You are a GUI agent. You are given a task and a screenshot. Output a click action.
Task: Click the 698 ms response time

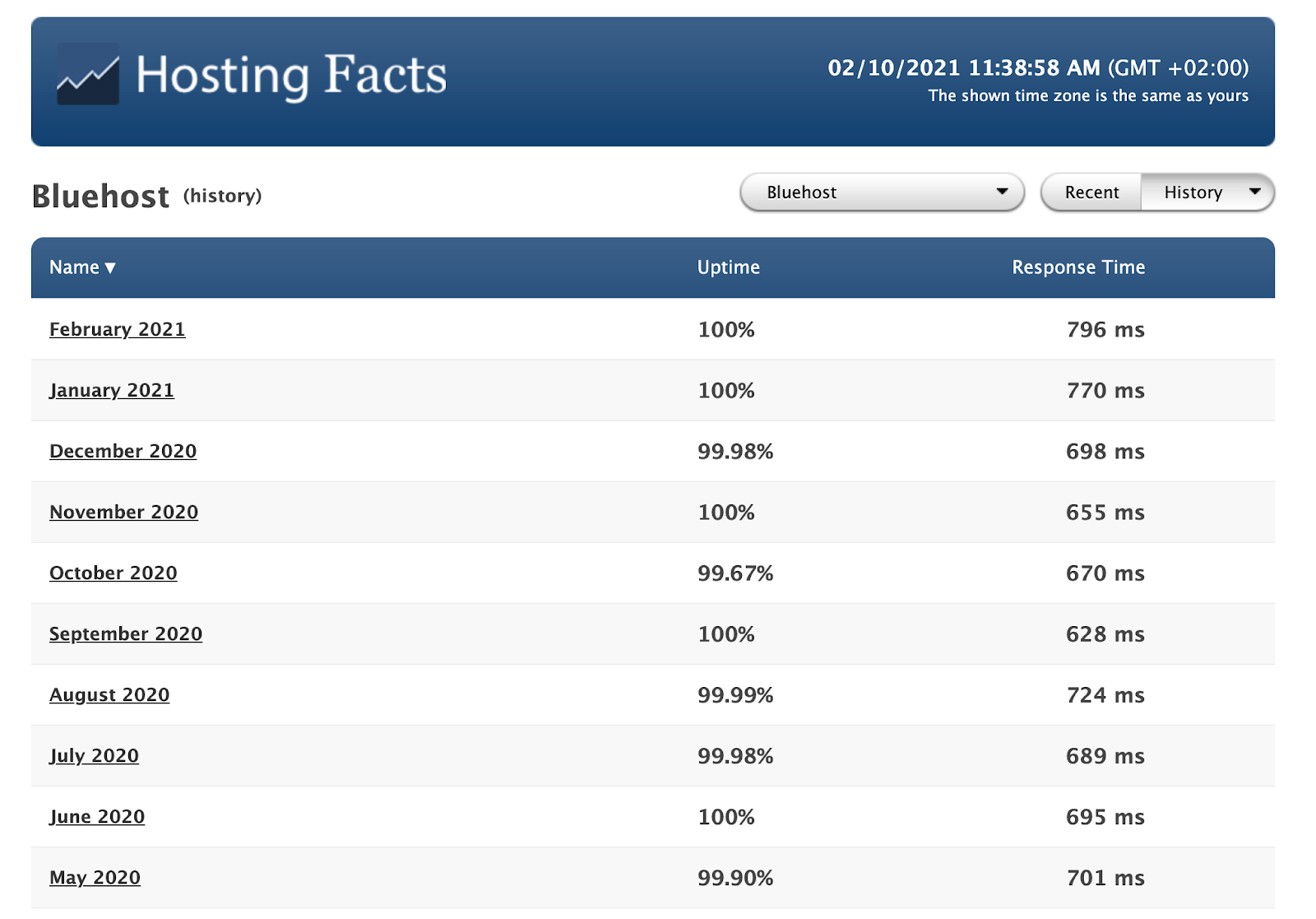1105,451
